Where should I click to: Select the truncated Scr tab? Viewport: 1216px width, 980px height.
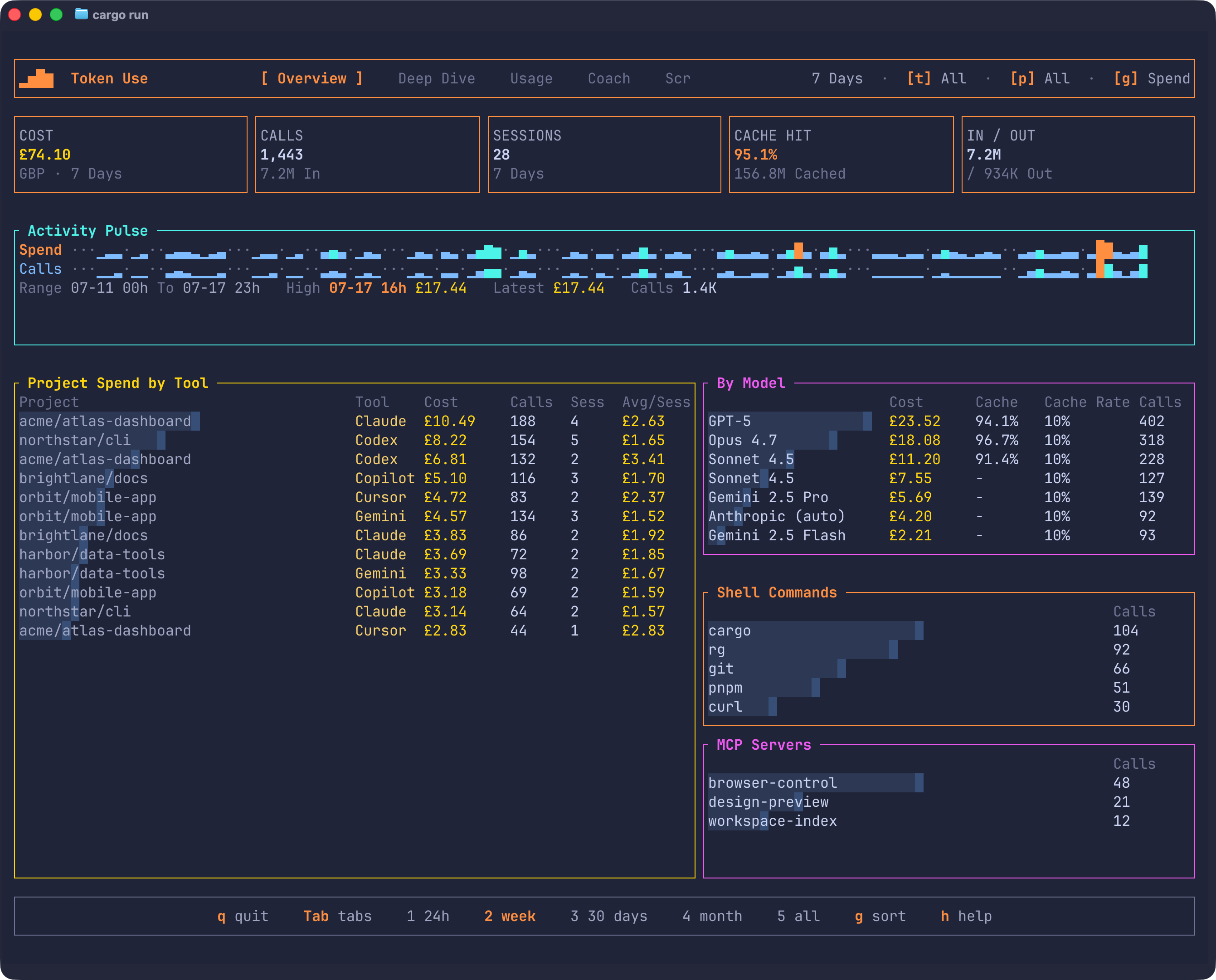(677, 78)
